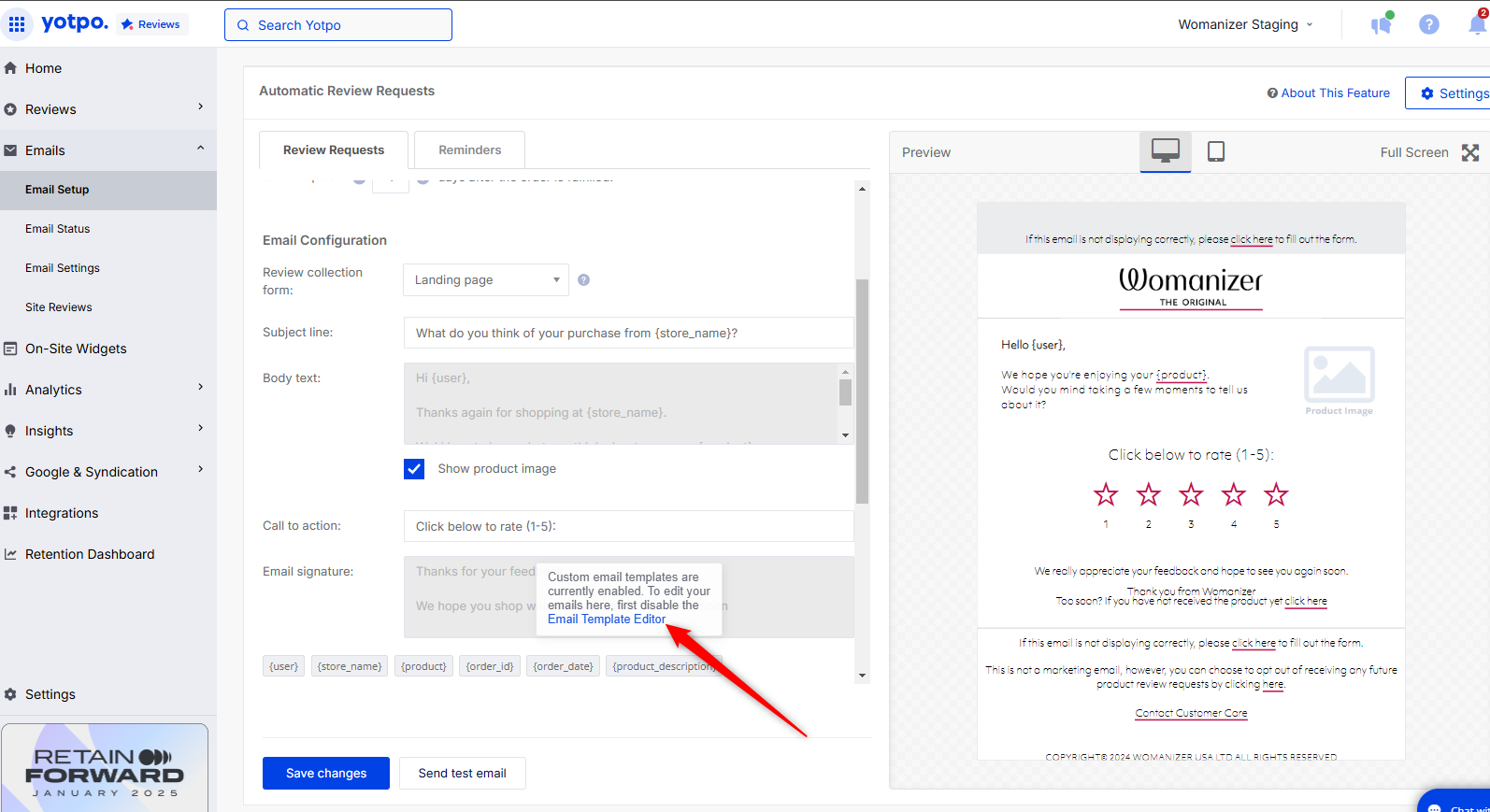Click the Integrations puzzle icon
The image size is (1490, 812).
10,513
